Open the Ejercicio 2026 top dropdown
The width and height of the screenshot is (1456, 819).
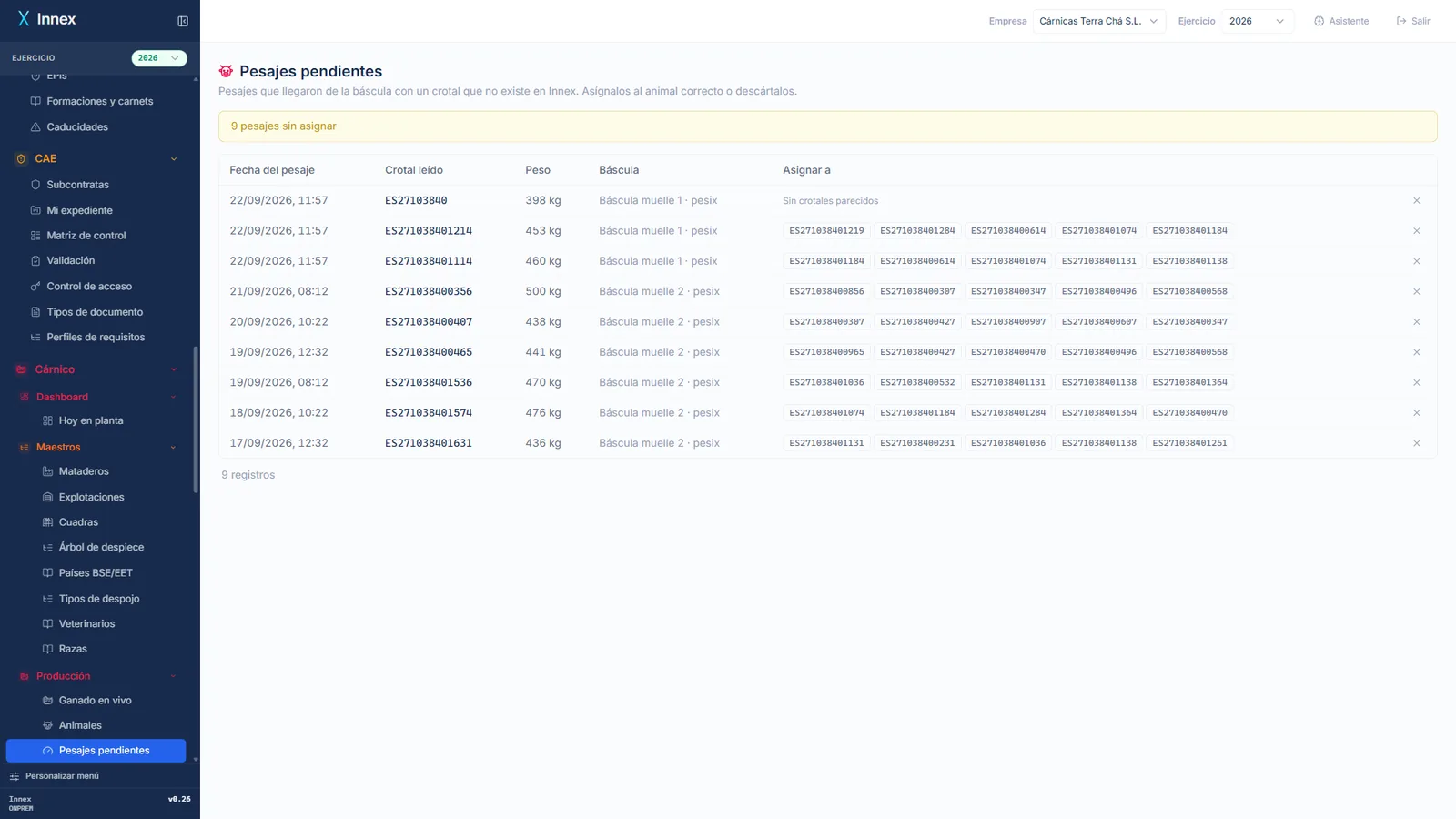pyautogui.click(x=1258, y=21)
